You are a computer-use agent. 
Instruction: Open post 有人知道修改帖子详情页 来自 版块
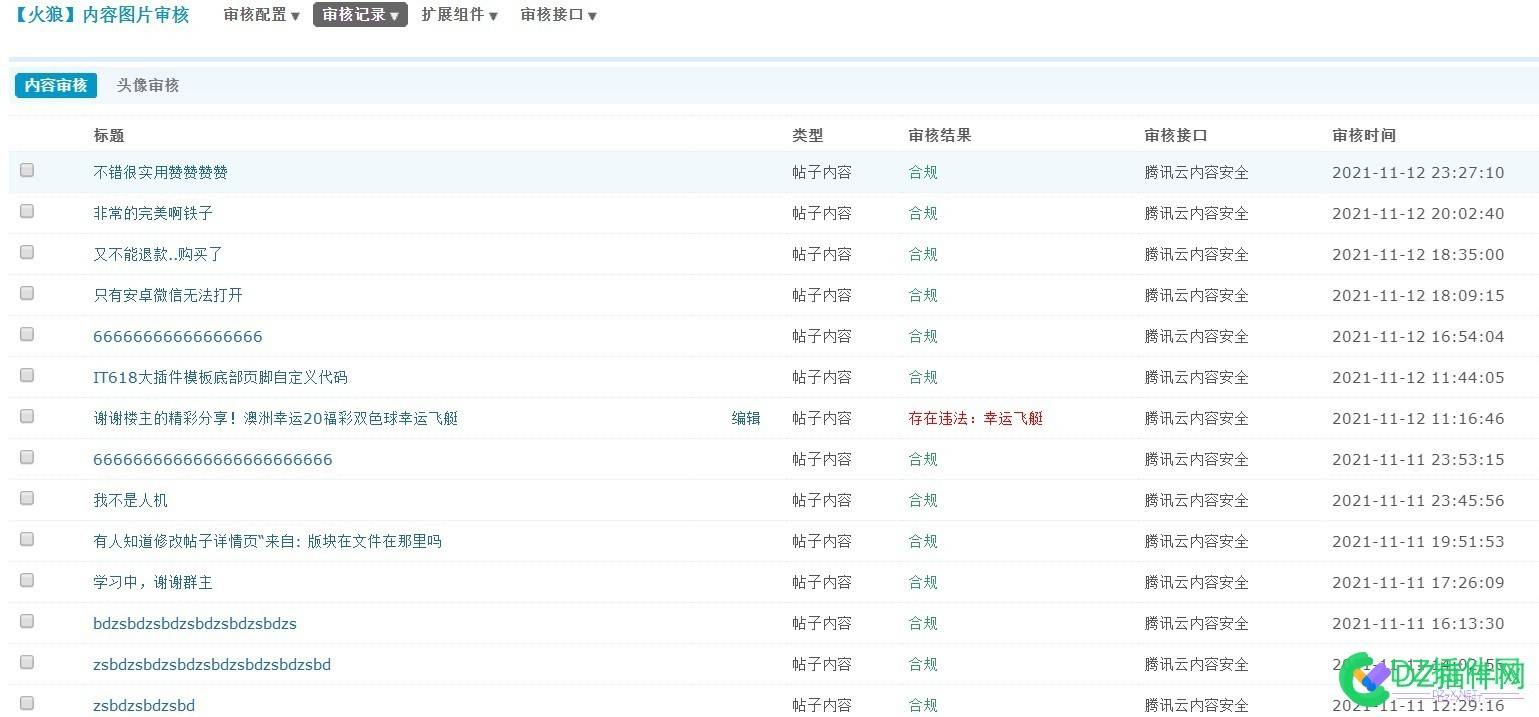(x=267, y=541)
